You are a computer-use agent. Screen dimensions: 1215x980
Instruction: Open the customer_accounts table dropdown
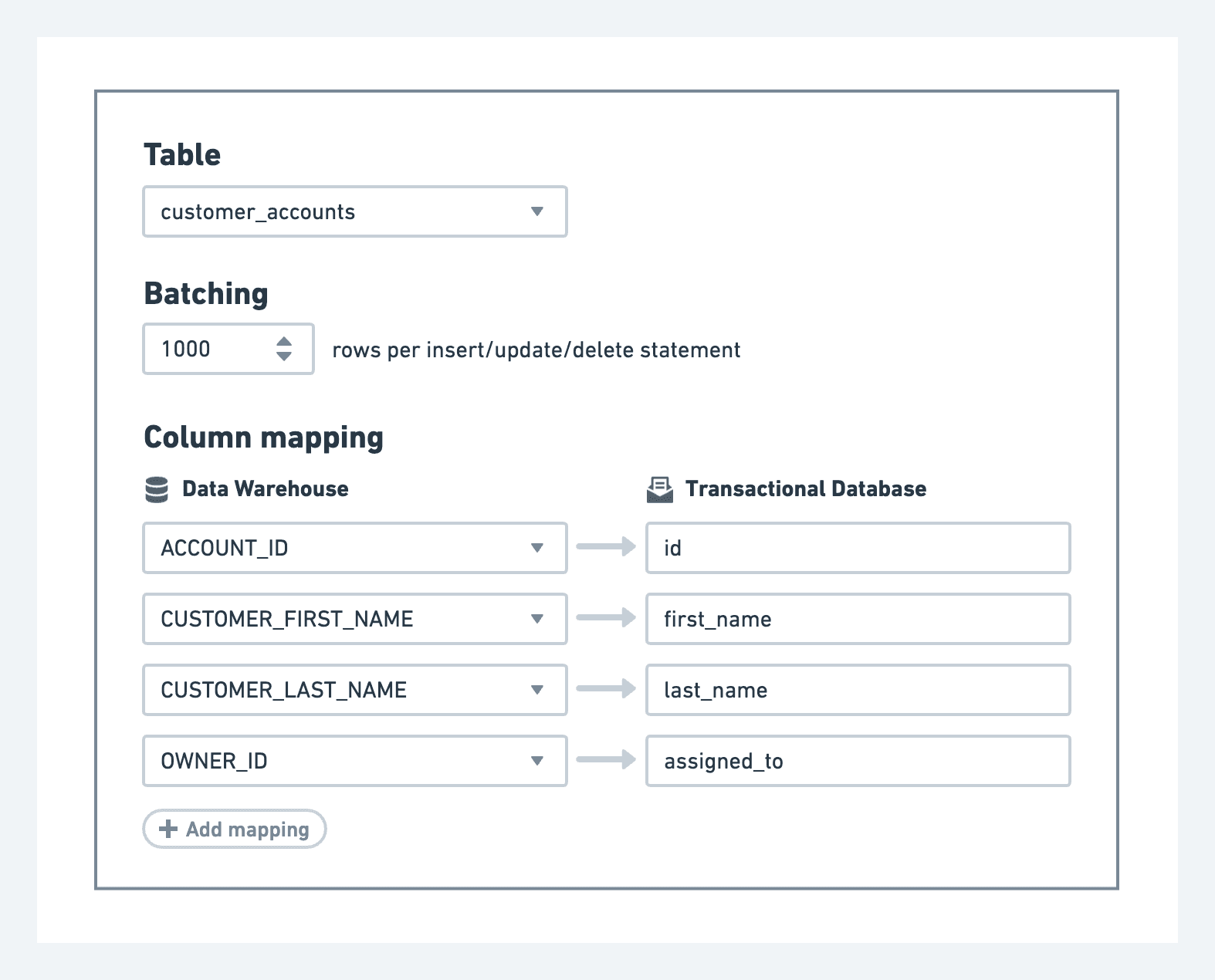click(354, 211)
